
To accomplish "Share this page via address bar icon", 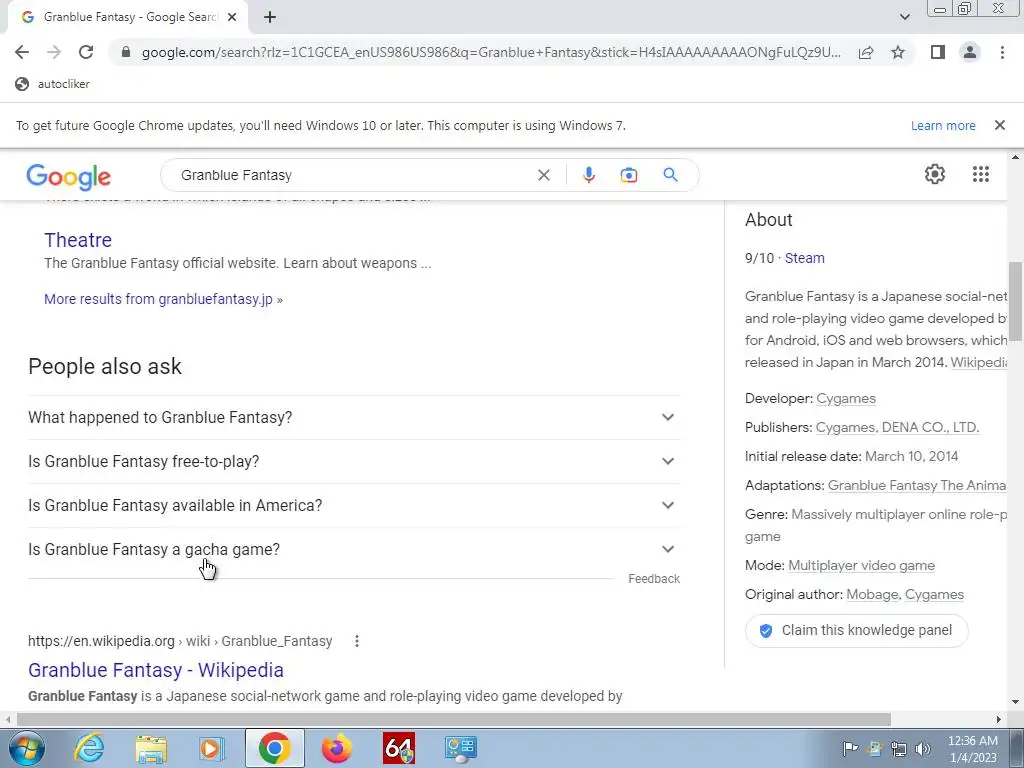I will 866,52.
